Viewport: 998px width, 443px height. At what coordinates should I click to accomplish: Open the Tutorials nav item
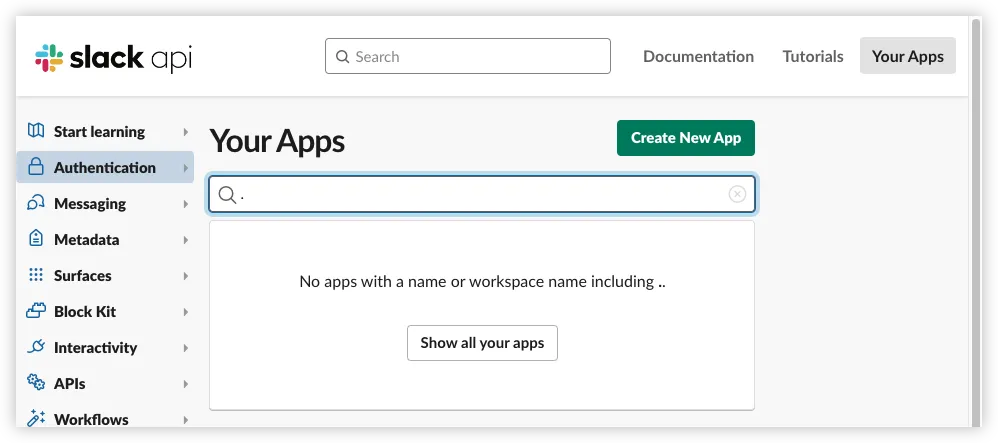coord(813,56)
